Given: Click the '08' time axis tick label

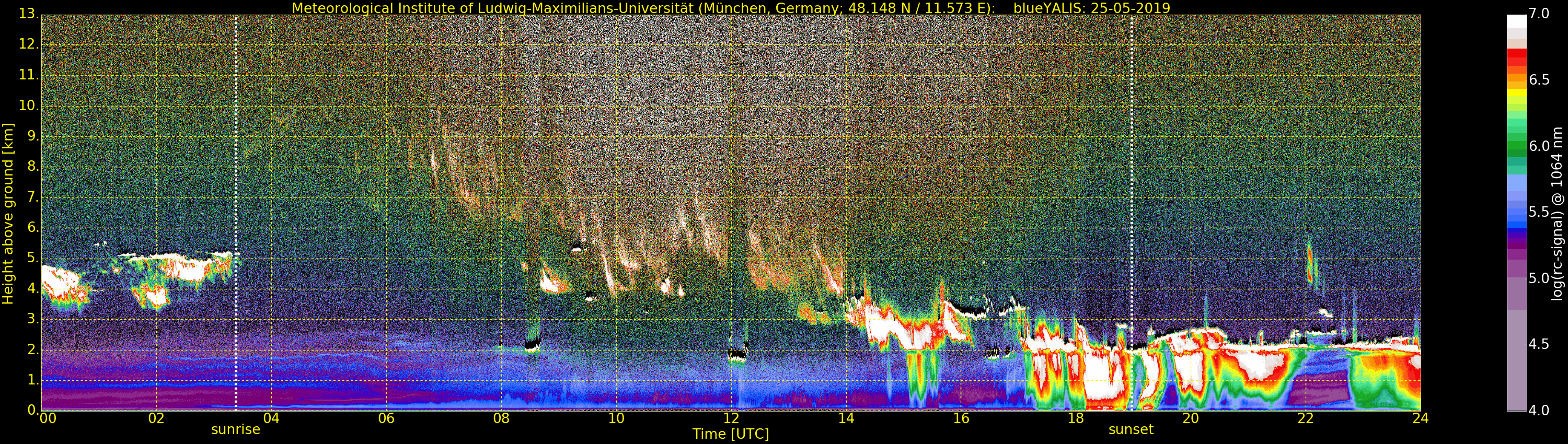Looking at the screenshot, I should pos(502,418).
